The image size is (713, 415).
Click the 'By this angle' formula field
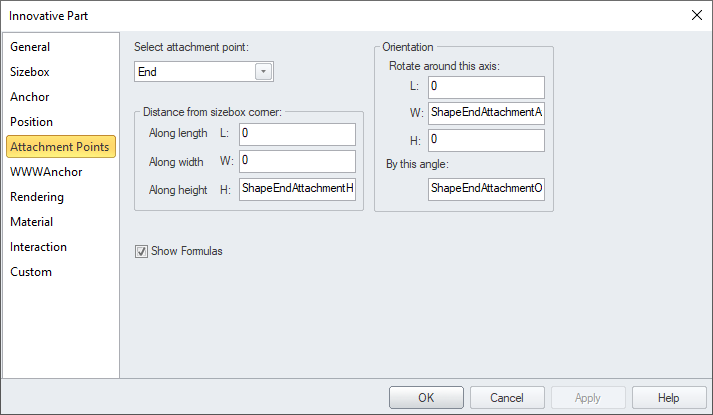[486, 189]
